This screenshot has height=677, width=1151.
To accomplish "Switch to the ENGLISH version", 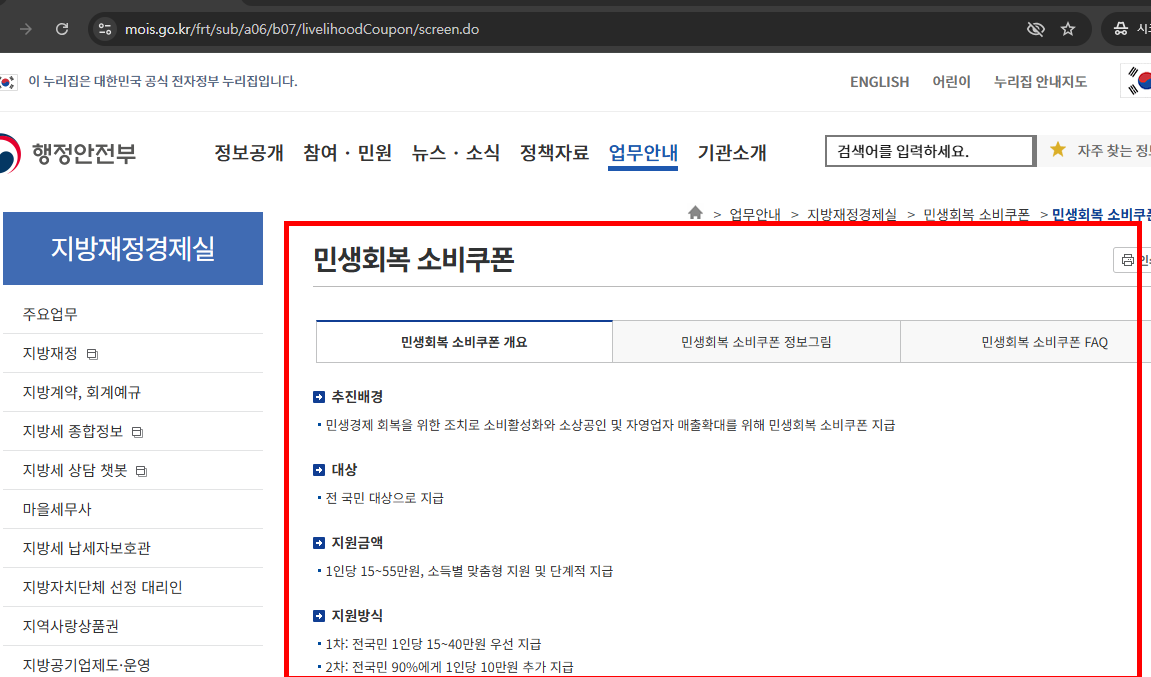I will (879, 81).
